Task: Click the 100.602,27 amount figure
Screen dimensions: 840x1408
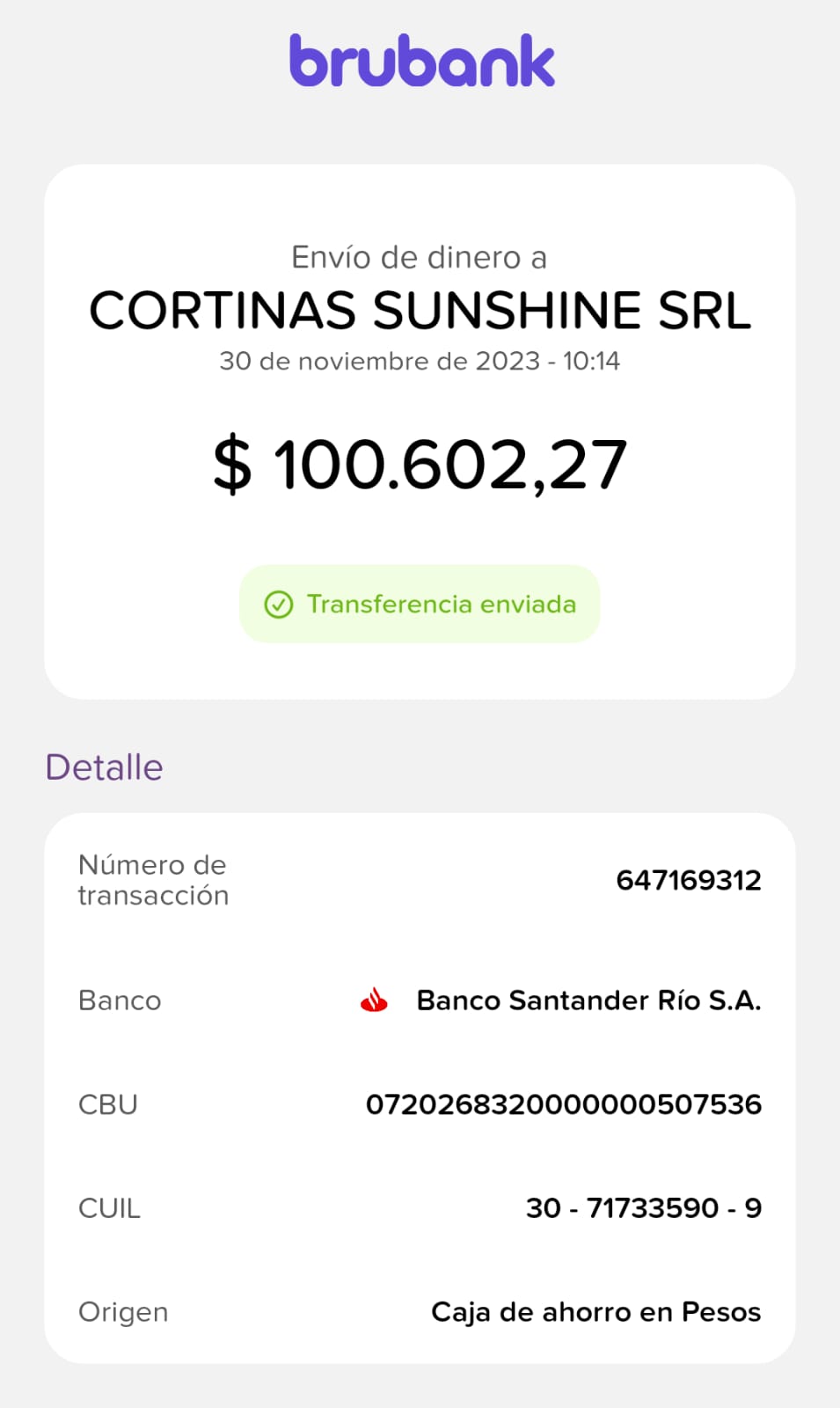Action: pyautogui.click(x=450, y=465)
